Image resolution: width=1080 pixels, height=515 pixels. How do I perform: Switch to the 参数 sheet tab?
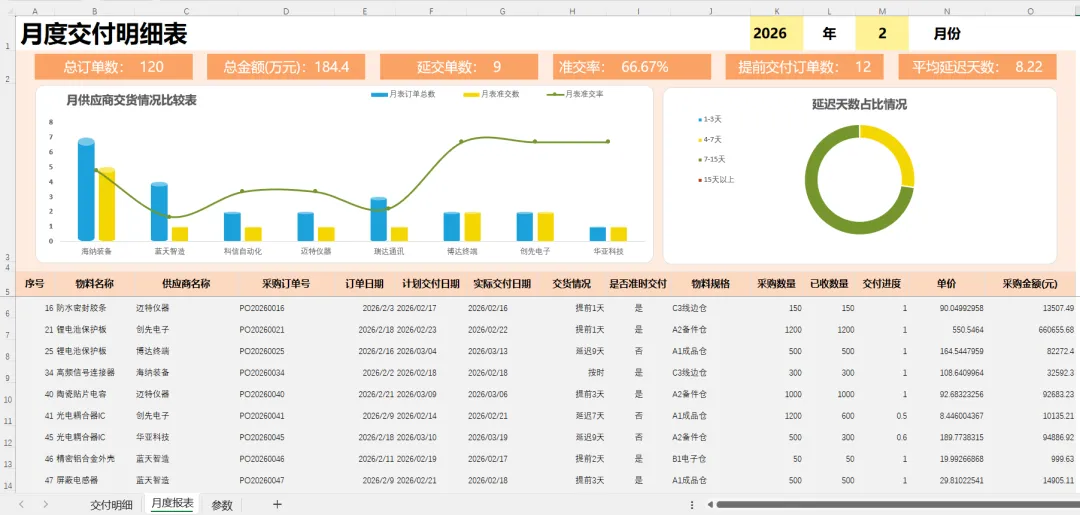tap(222, 505)
